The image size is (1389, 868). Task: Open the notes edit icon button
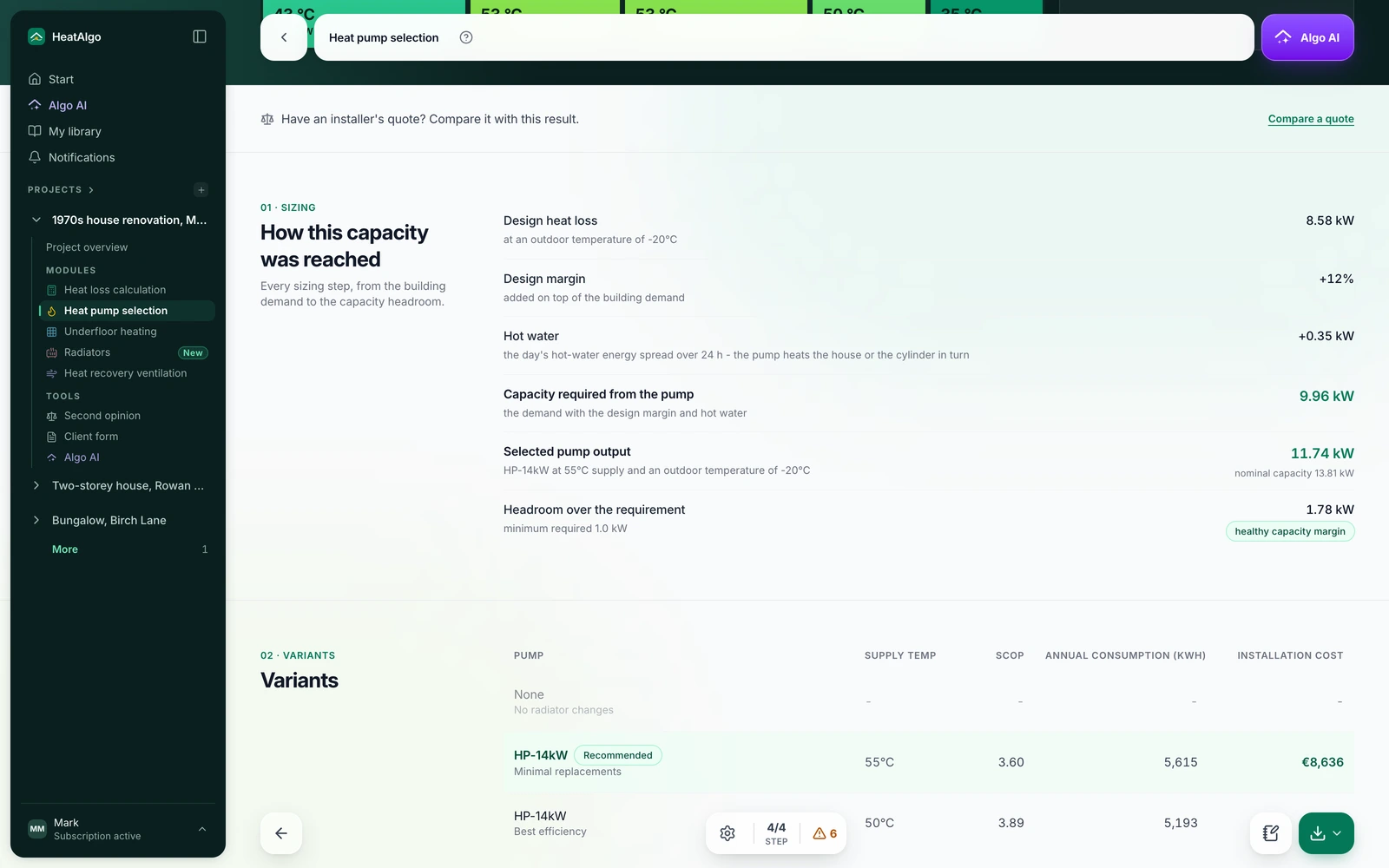click(1271, 833)
